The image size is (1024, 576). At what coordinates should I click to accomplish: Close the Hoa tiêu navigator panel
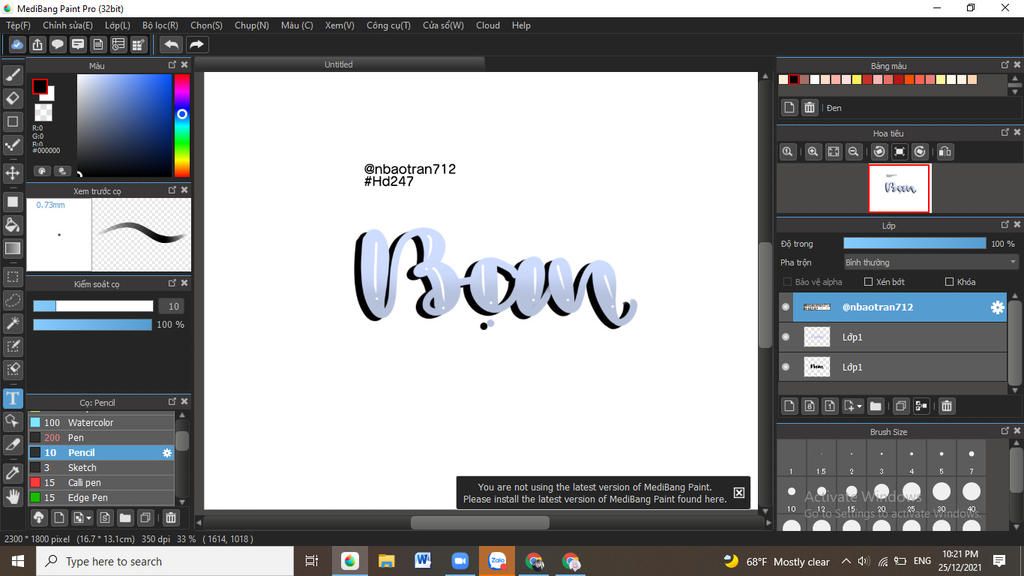pos(1017,133)
